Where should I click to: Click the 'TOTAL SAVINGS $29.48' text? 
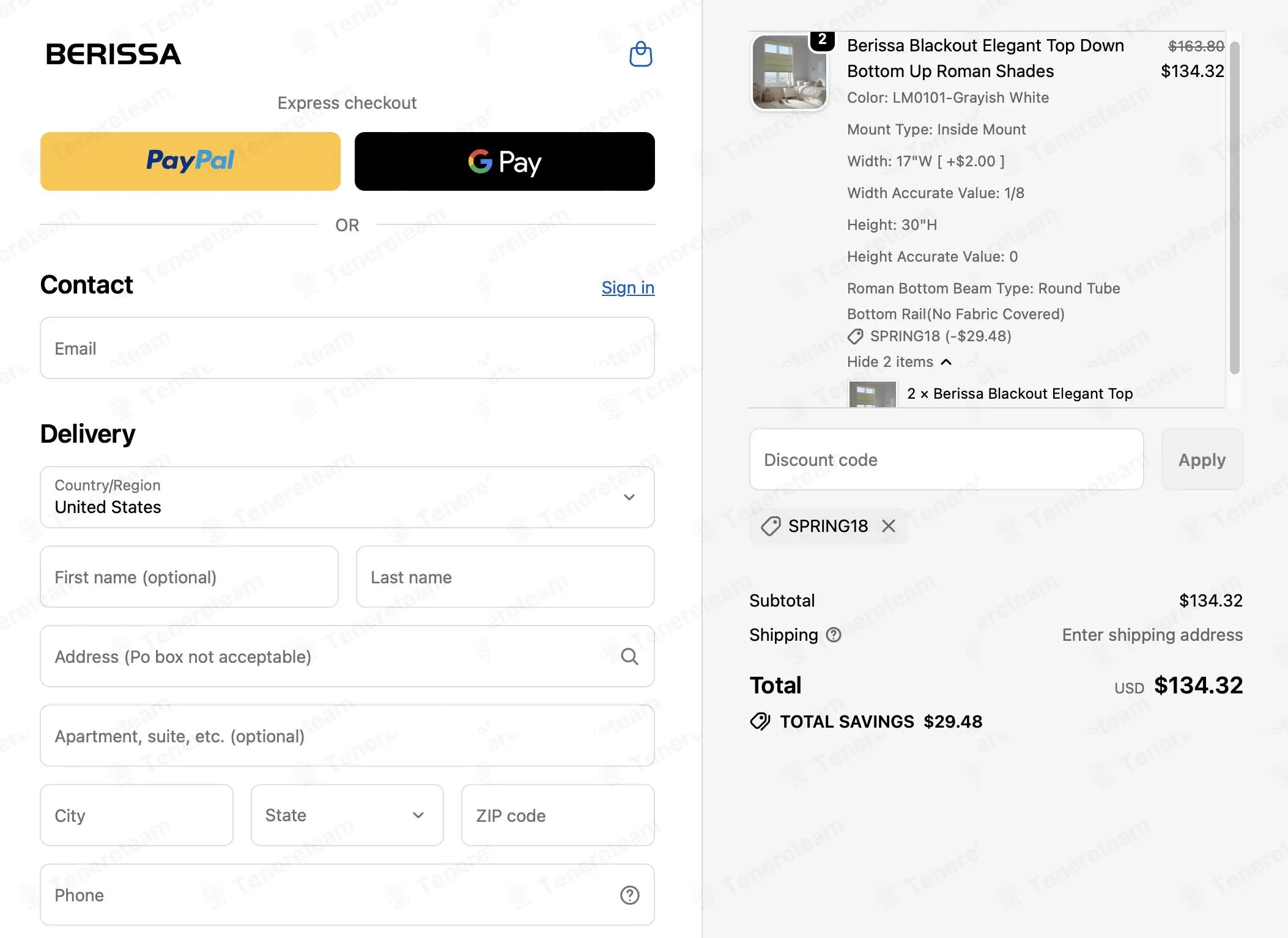[881, 722]
